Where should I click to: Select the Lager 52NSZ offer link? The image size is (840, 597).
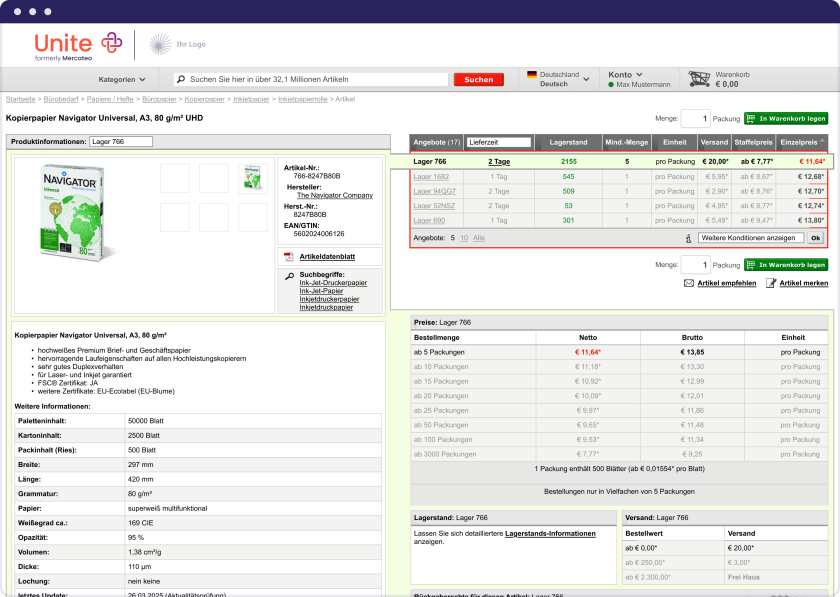click(434, 206)
